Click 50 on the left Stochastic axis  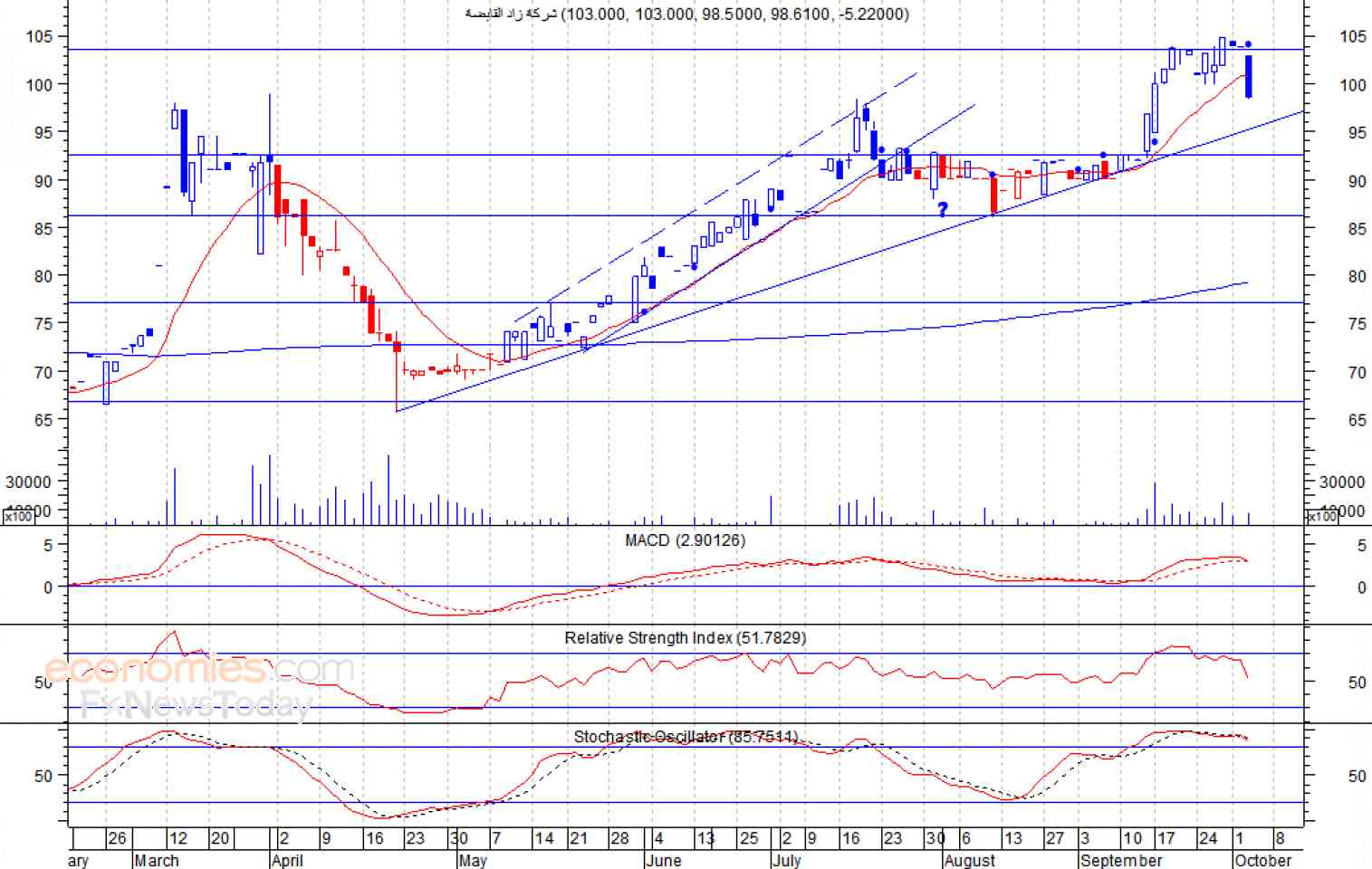tap(43, 776)
